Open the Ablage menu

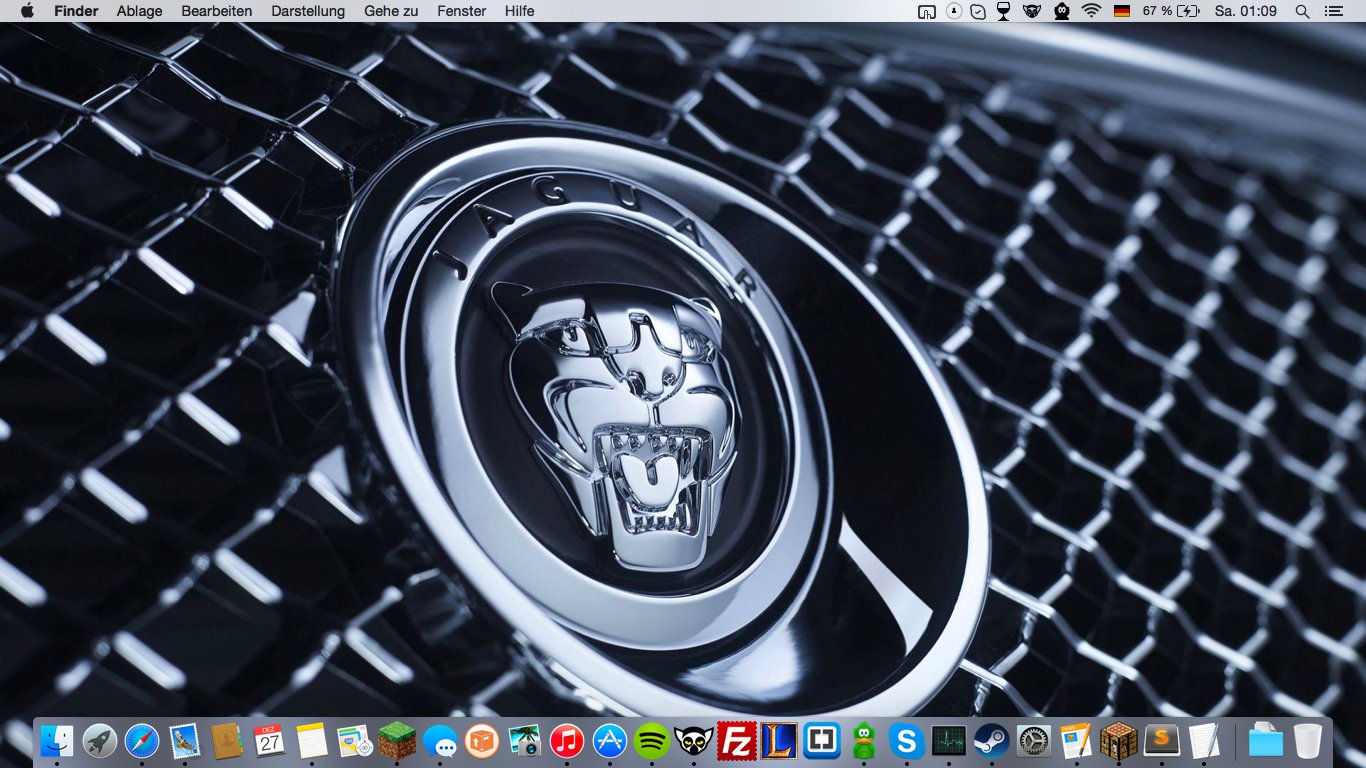click(139, 11)
